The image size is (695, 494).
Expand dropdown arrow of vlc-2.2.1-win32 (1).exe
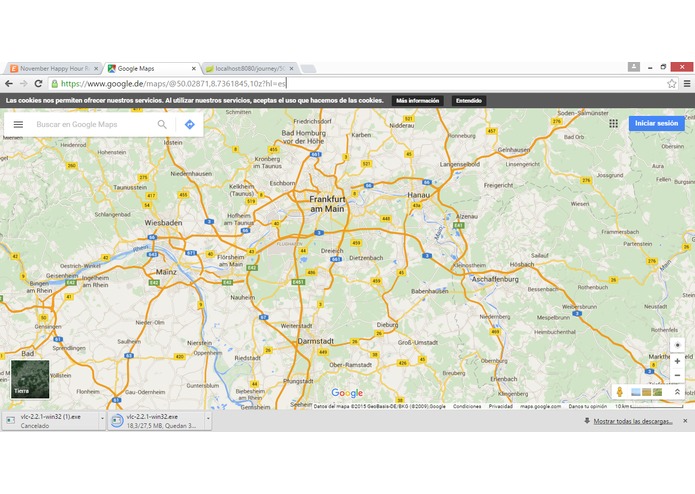tap(102, 418)
